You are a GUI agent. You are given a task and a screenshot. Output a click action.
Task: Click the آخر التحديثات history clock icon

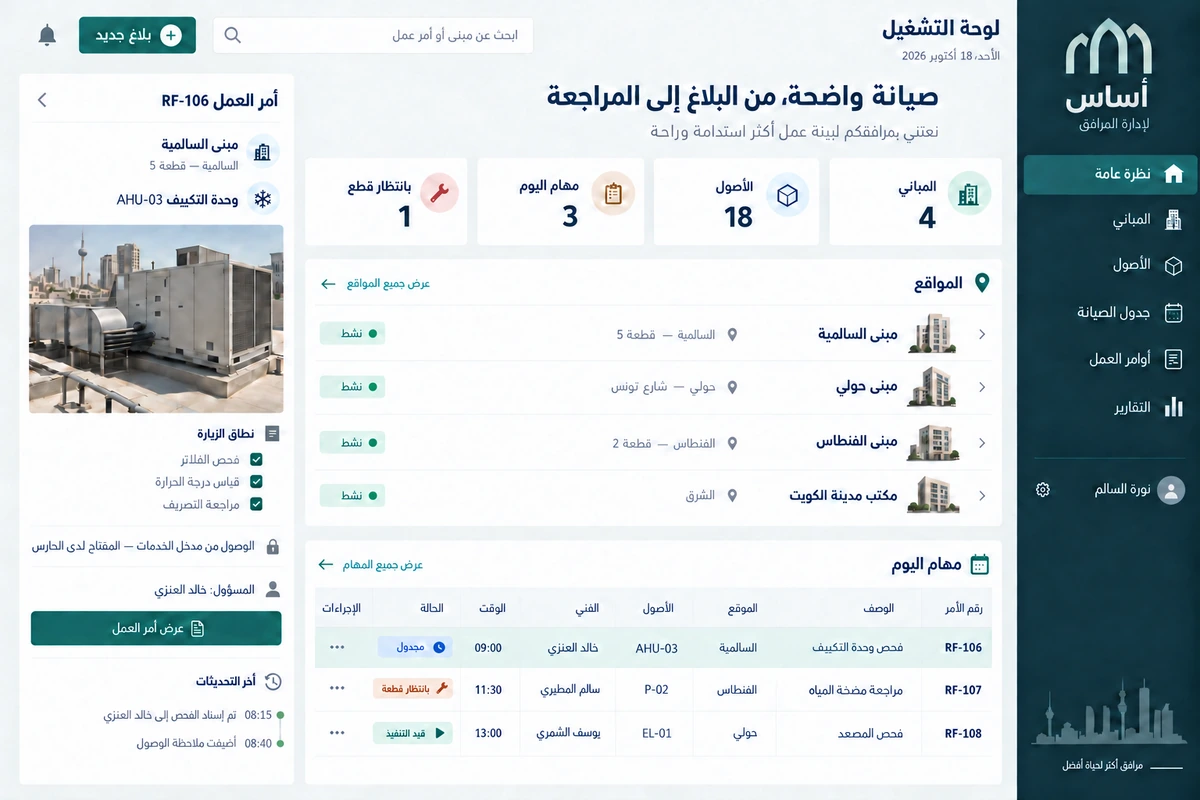coord(272,681)
